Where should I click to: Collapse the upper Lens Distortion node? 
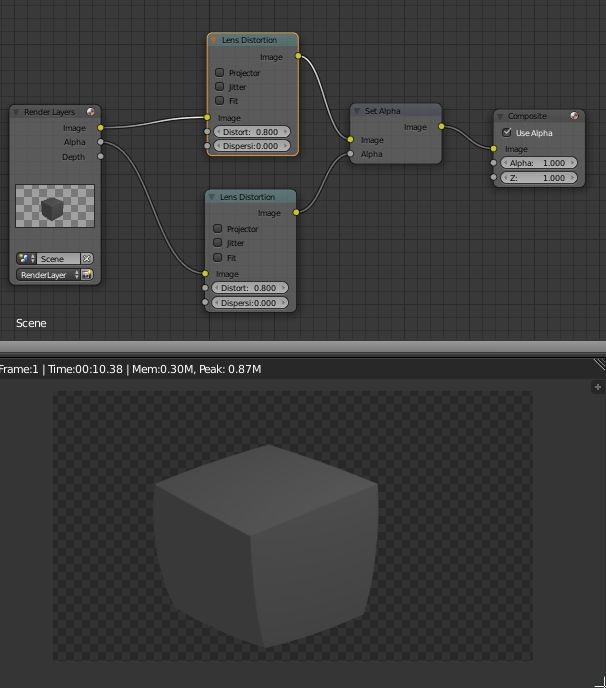point(214,40)
